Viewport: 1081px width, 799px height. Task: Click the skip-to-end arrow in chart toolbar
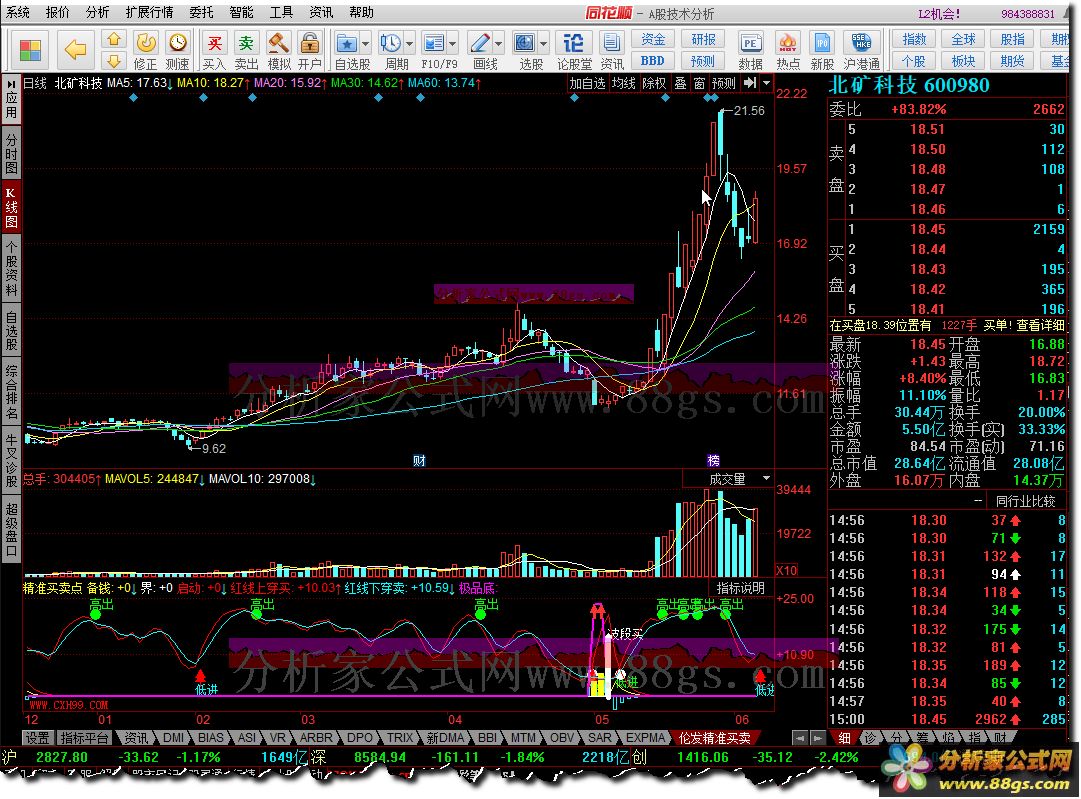(x=750, y=83)
